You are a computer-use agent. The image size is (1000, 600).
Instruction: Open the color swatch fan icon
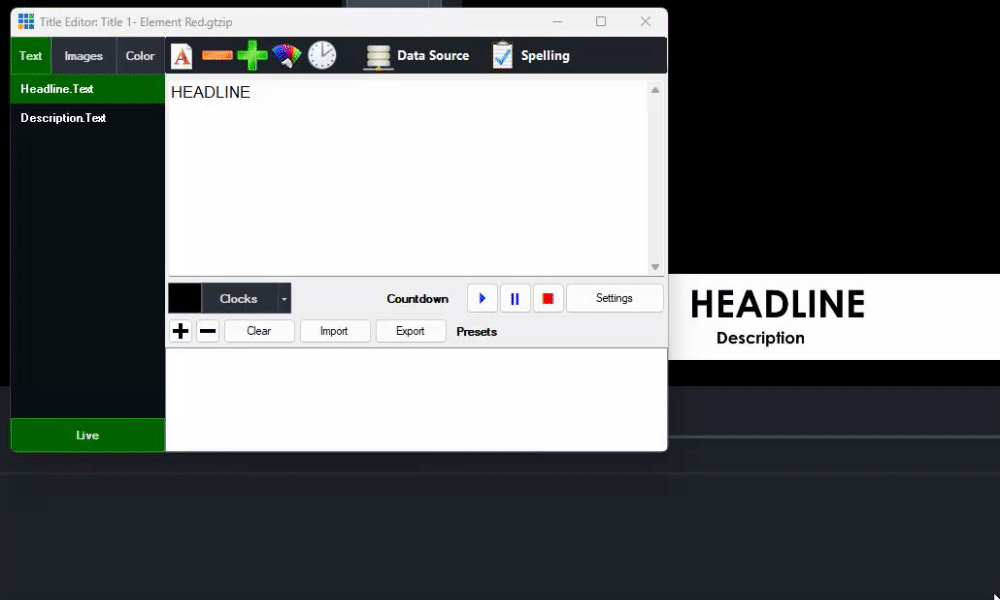click(x=286, y=55)
